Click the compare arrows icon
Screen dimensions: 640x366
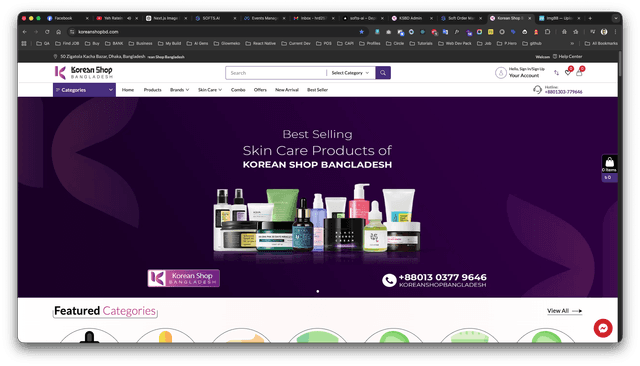pos(556,73)
